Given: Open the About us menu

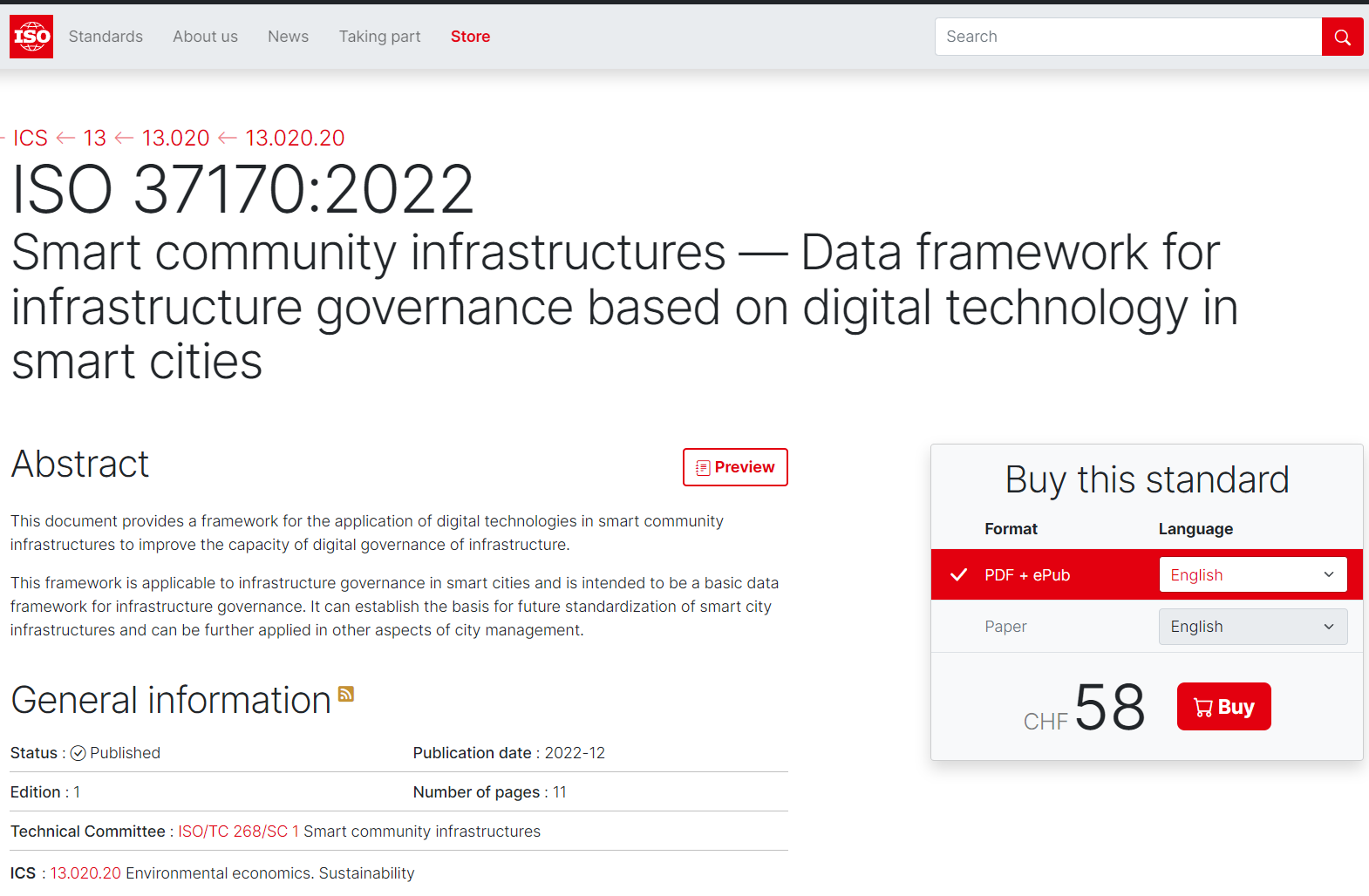Looking at the screenshot, I should click(x=205, y=37).
